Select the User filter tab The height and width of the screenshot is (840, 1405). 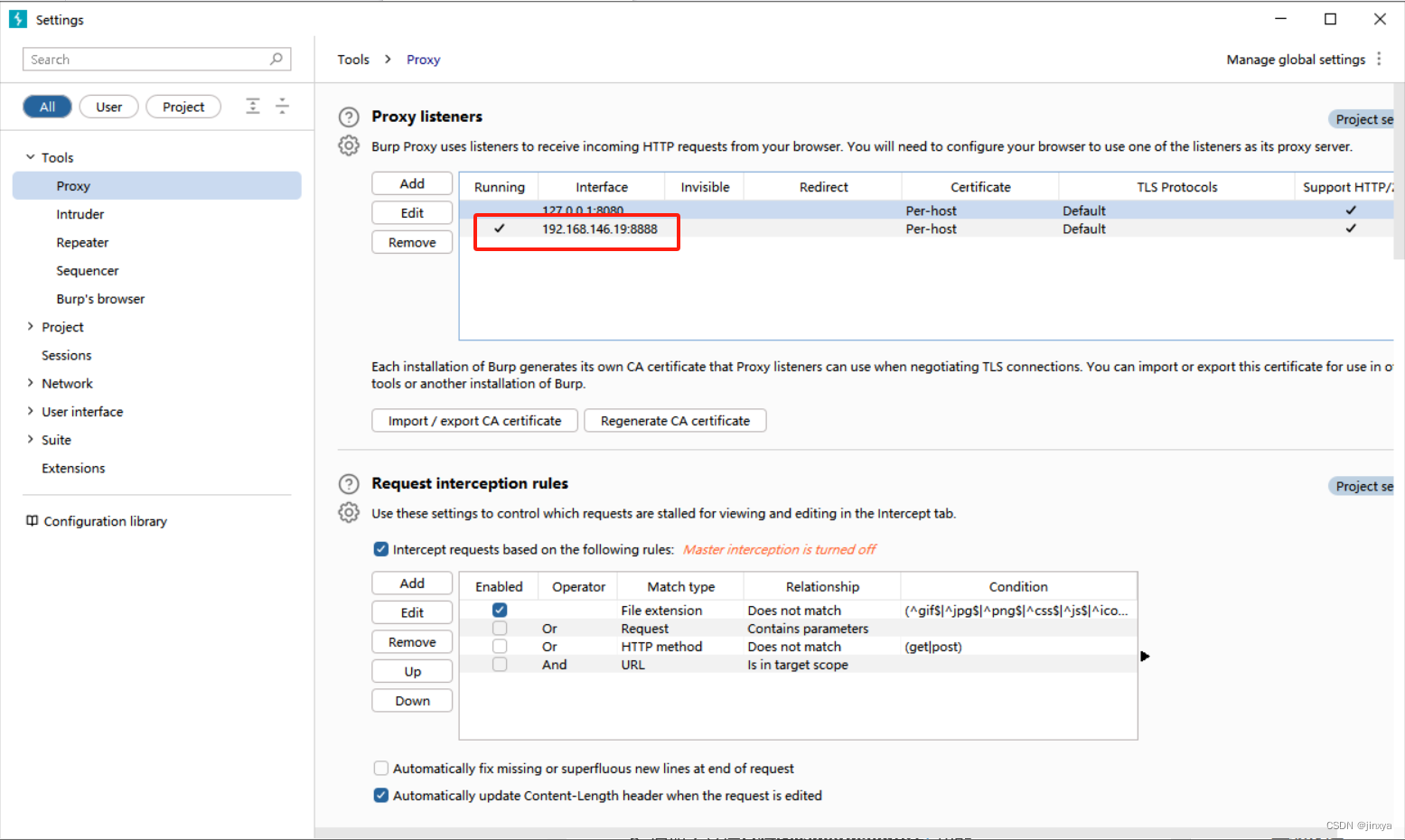click(x=108, y=107)
